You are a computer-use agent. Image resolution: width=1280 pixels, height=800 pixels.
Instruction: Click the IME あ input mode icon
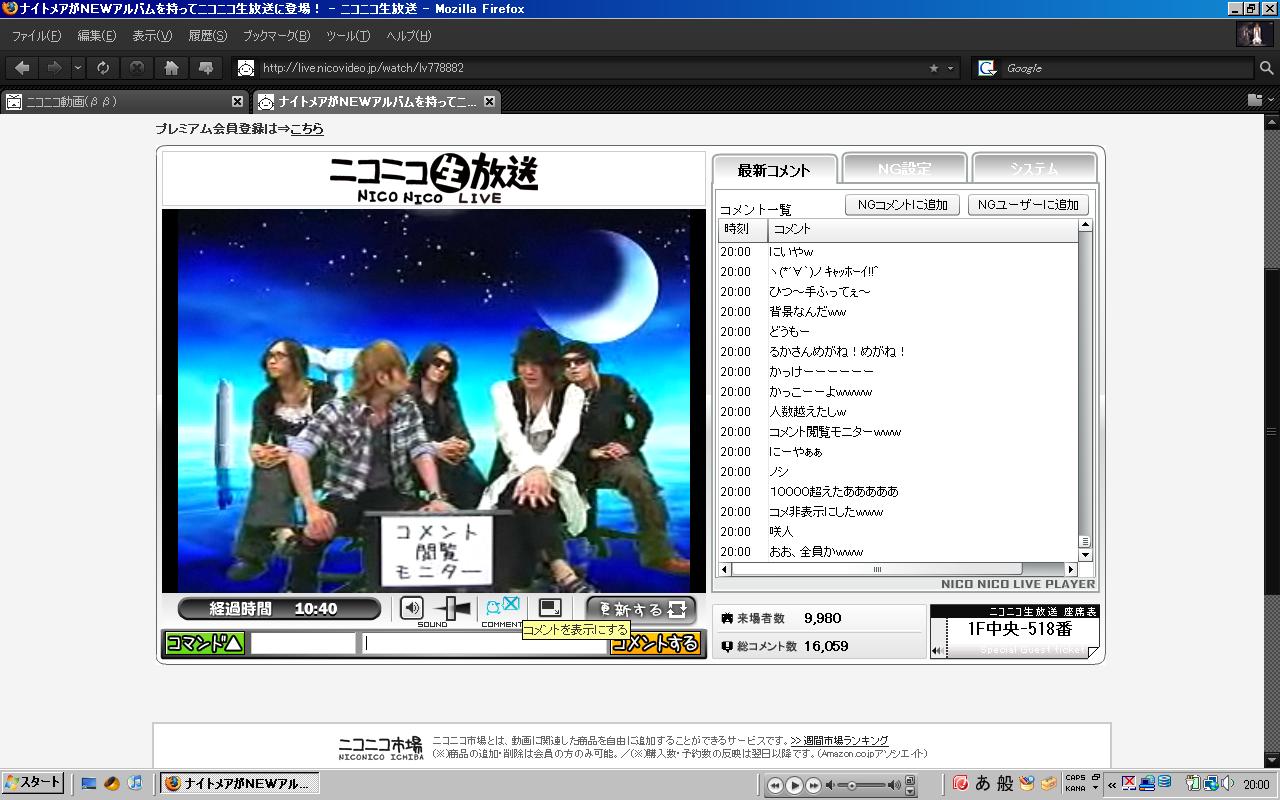coord(982,783)
